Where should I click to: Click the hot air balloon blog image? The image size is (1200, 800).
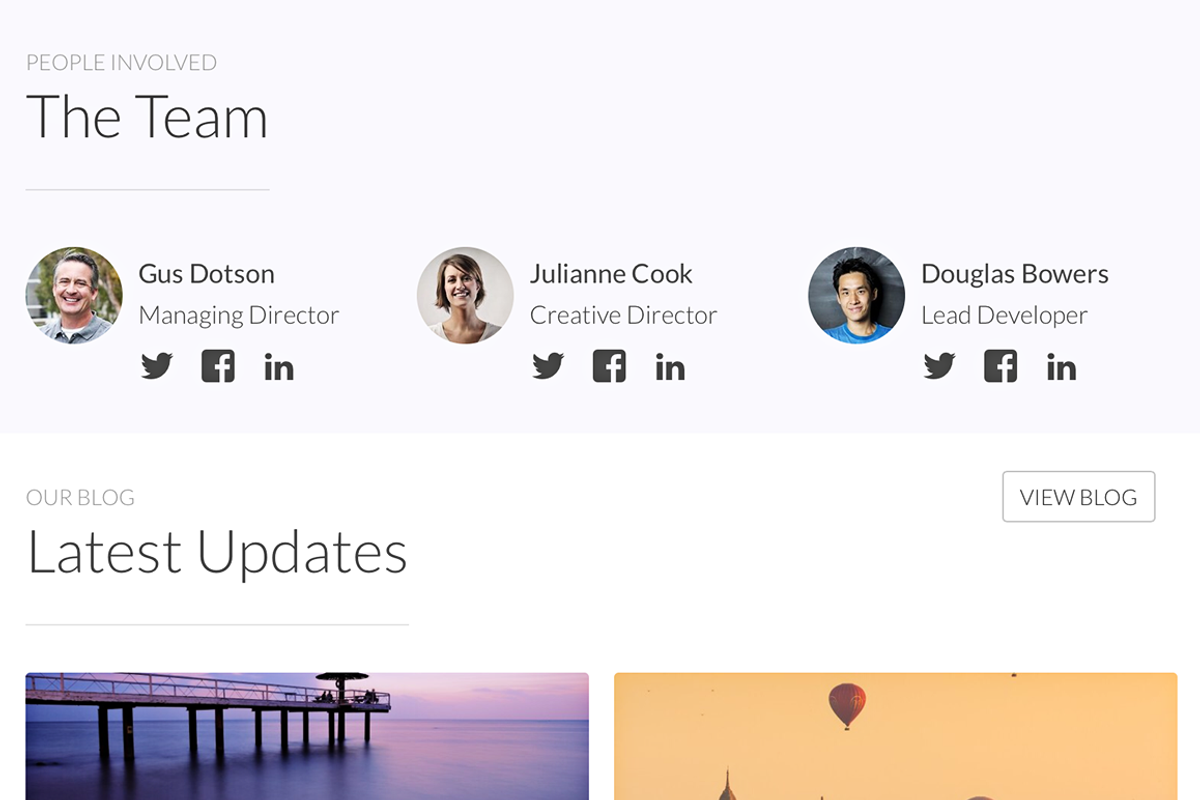(896, 735)
